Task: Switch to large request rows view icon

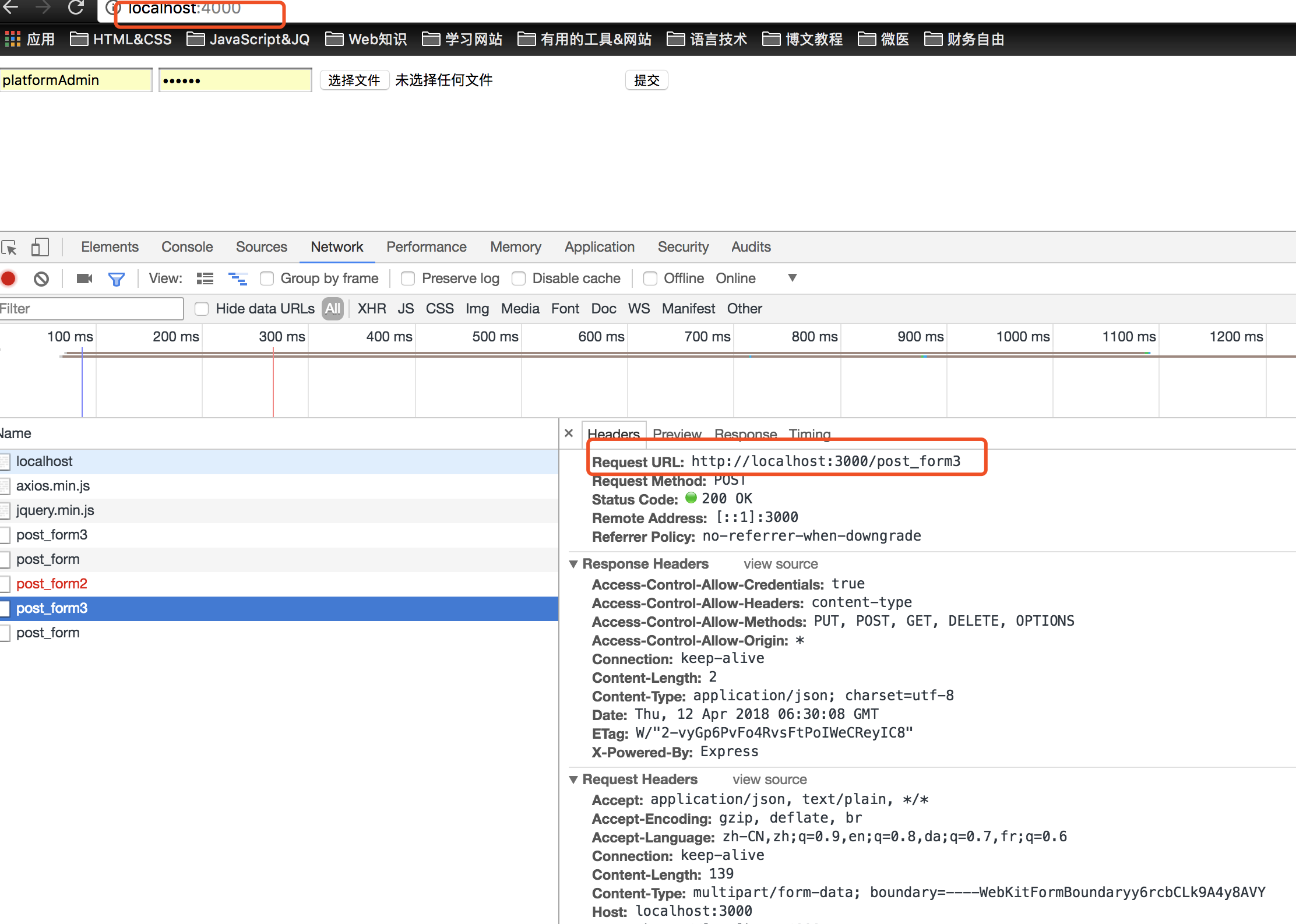Action: click(205, 278)
